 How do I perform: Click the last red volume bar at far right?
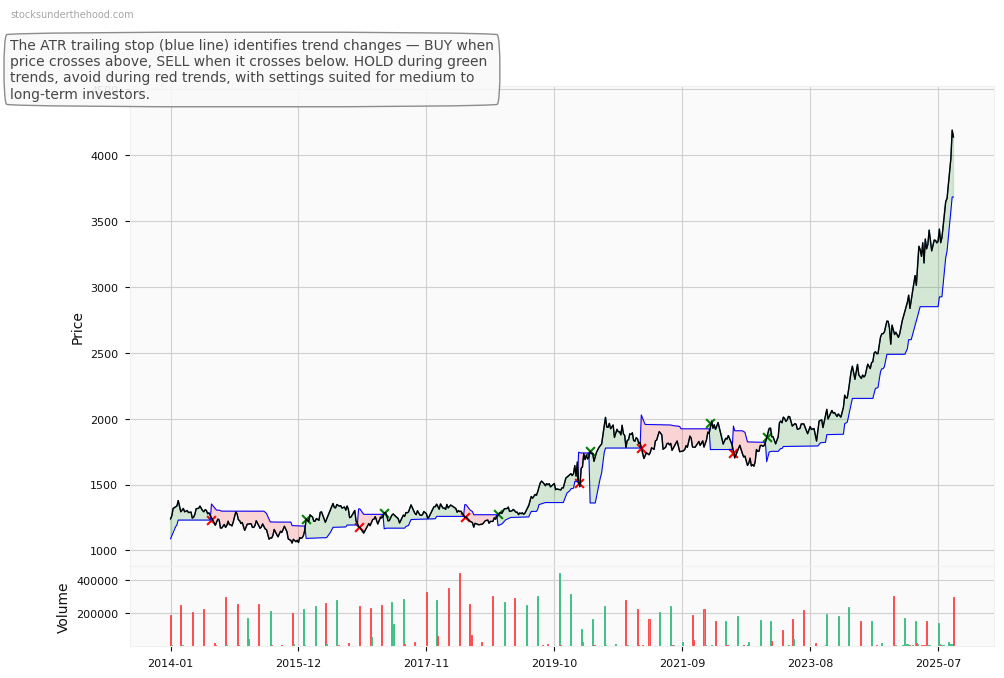point(954,621)
